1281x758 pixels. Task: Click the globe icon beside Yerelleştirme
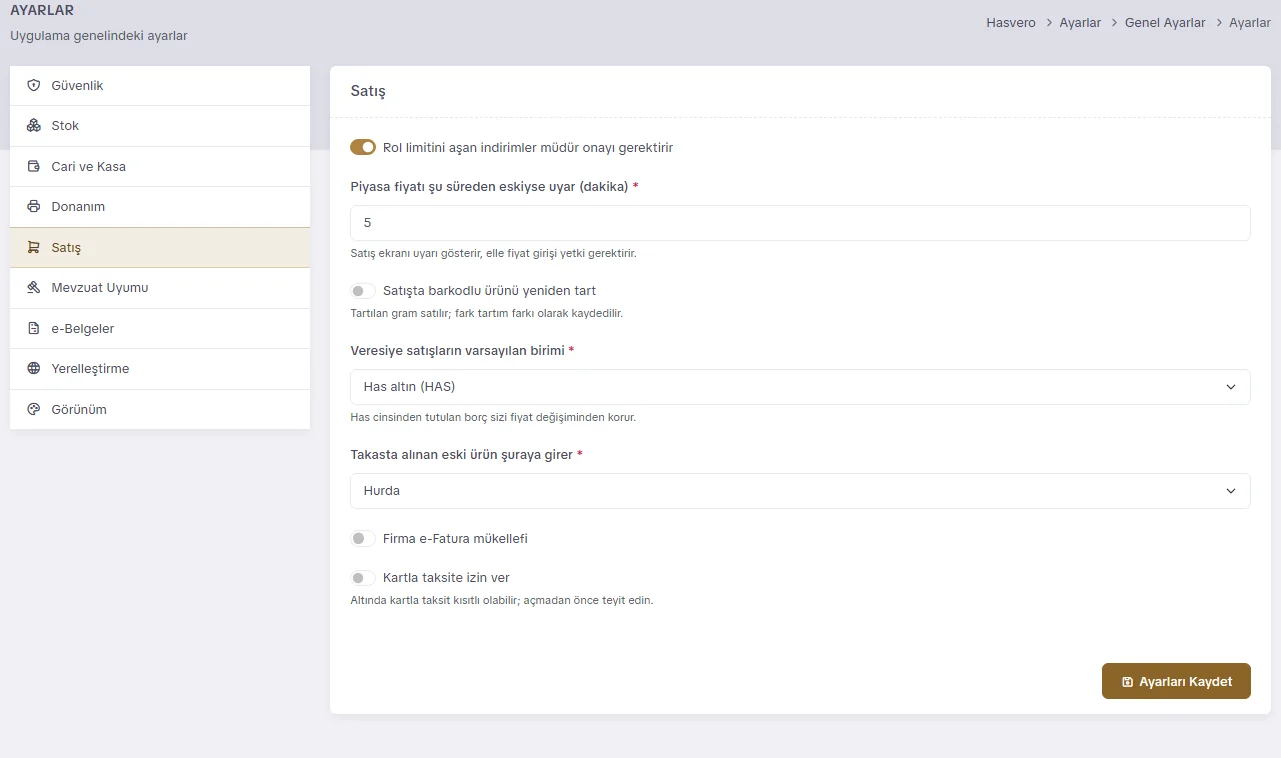pos(33,369)
